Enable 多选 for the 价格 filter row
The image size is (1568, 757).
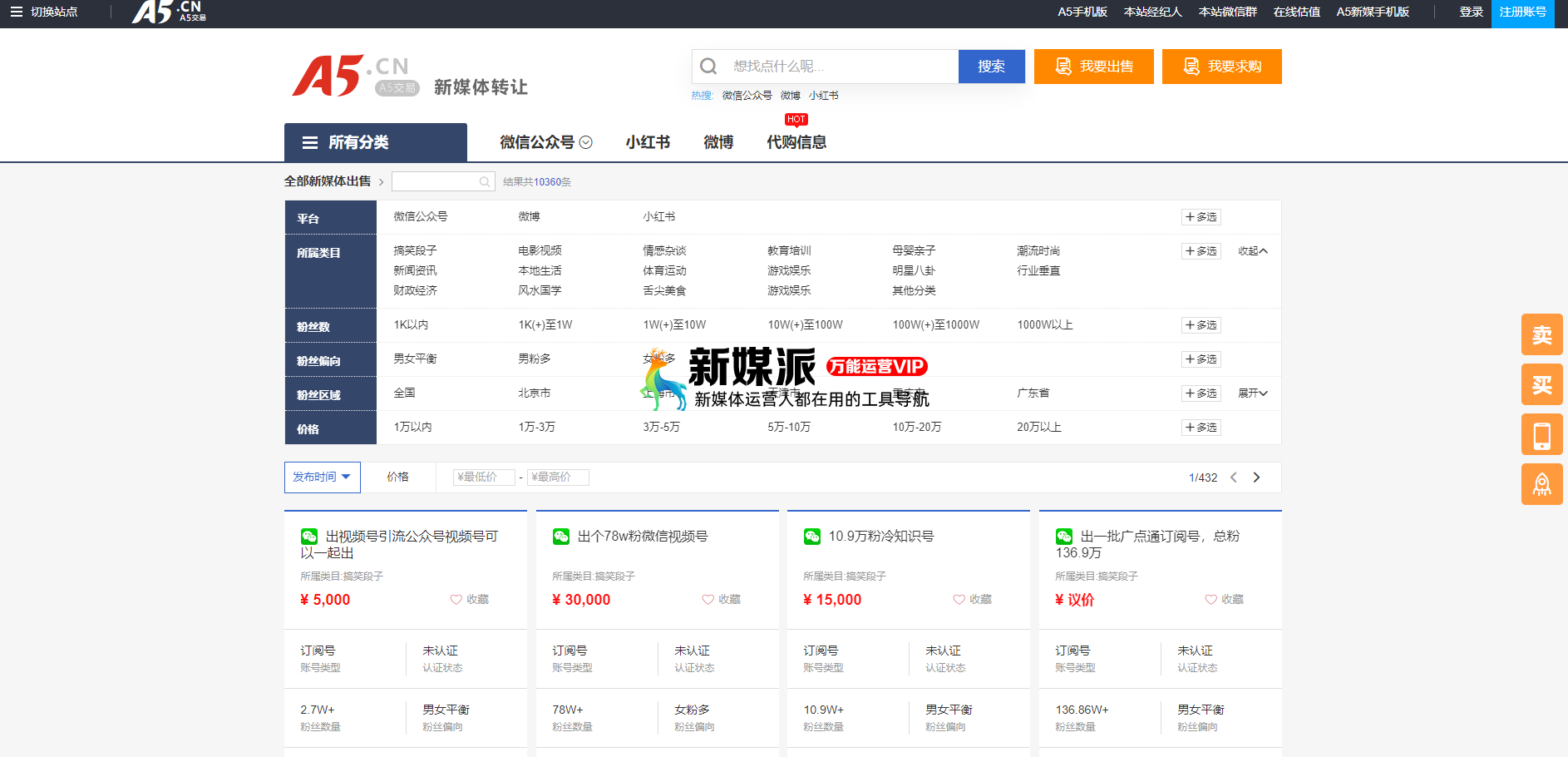(1201, 428)
